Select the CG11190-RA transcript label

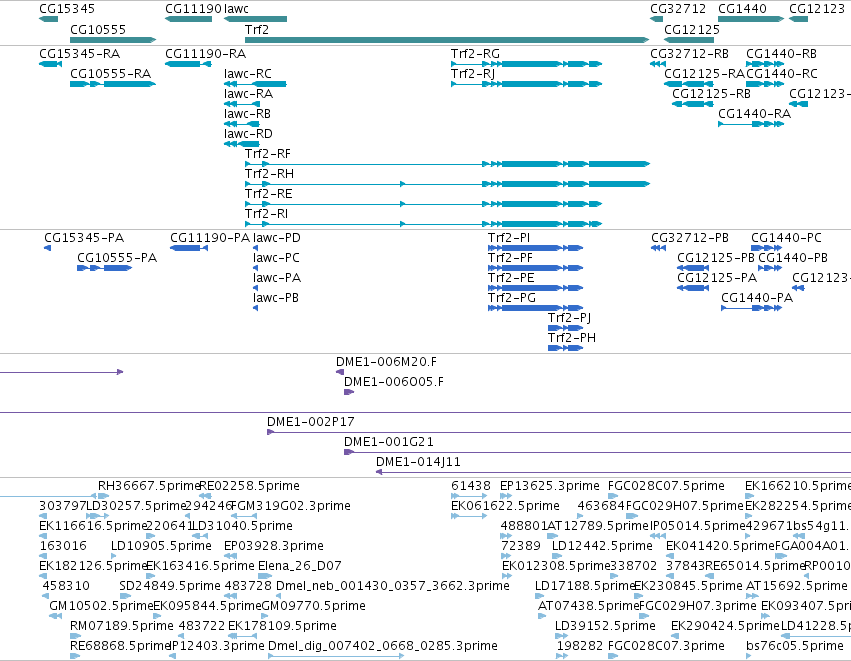pyautogui.click(x=206, y=54)
